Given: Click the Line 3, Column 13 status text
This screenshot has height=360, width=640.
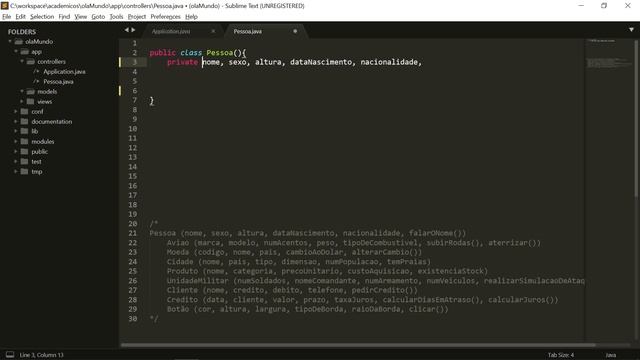Looking at the screenshot, I should pyautogui.click(x=41, y=355).
